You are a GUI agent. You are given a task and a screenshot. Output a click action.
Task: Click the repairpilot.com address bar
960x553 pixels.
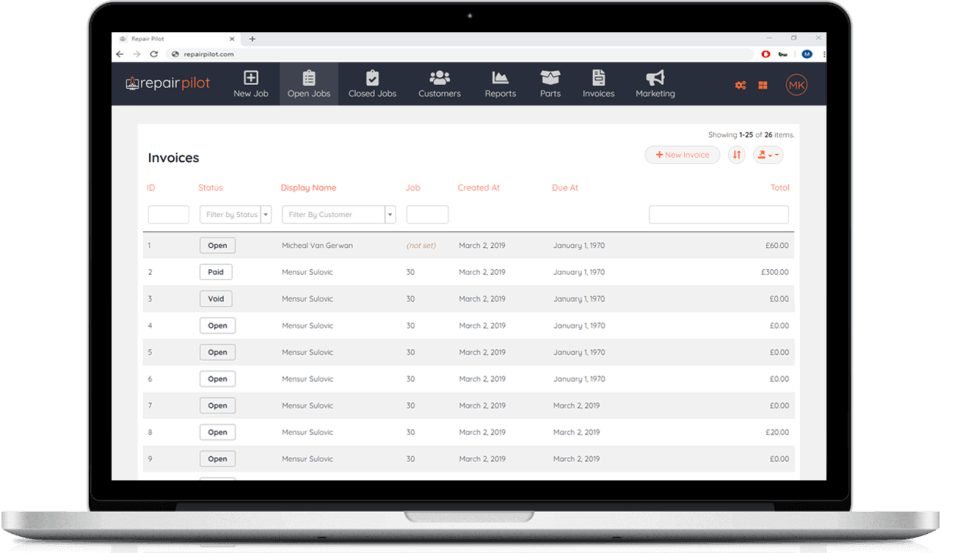tap(459, 54)
